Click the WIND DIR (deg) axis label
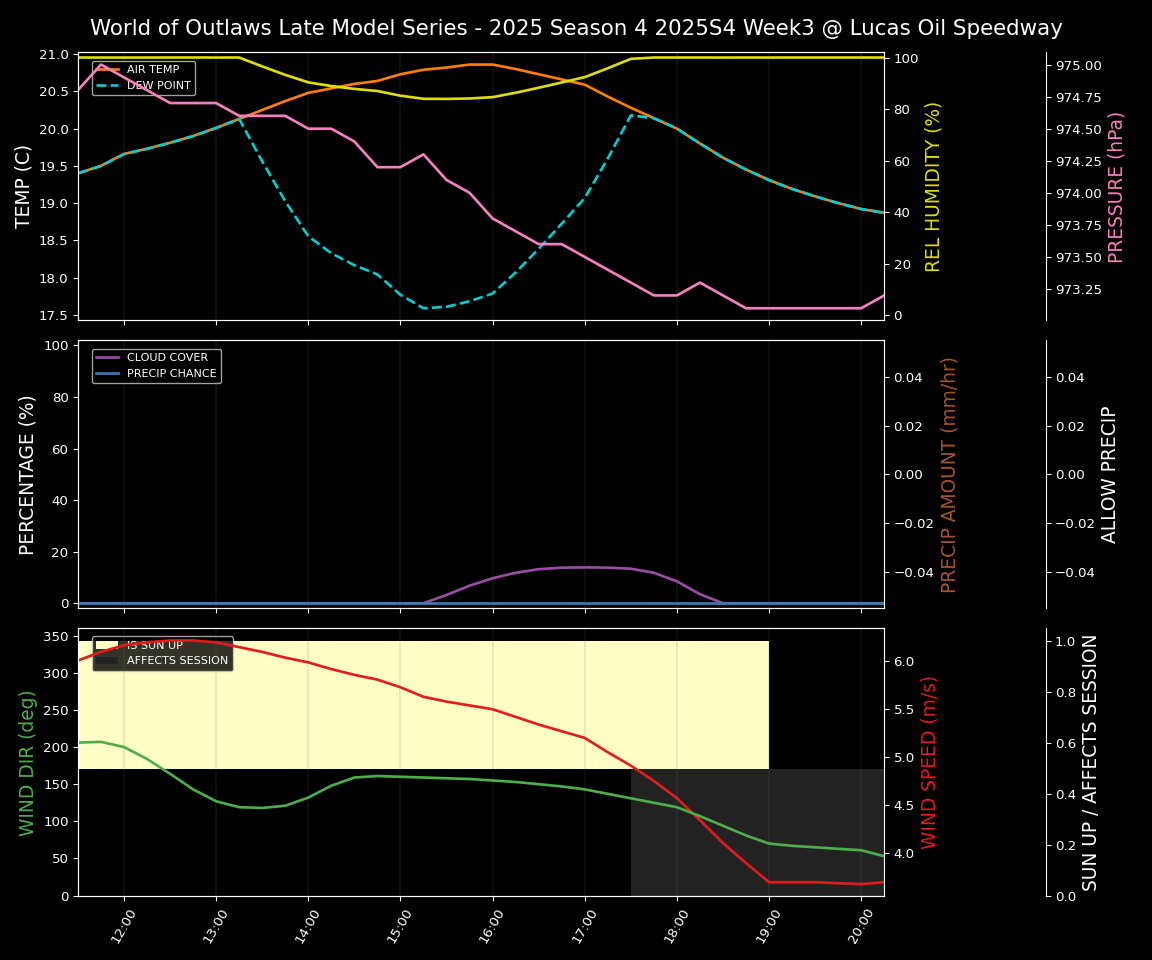Viewport: 1152px width, 960px height. [28, 762]
